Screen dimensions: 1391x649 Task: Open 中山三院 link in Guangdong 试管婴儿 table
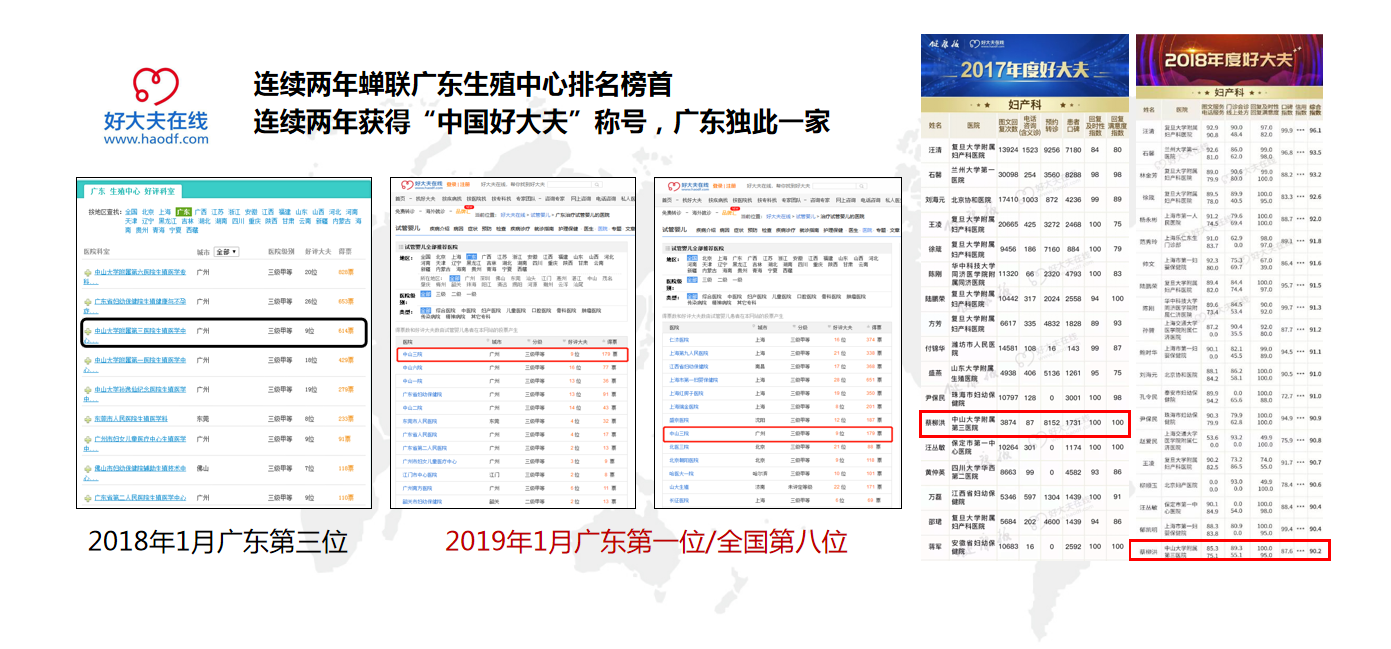coord(412,354)
